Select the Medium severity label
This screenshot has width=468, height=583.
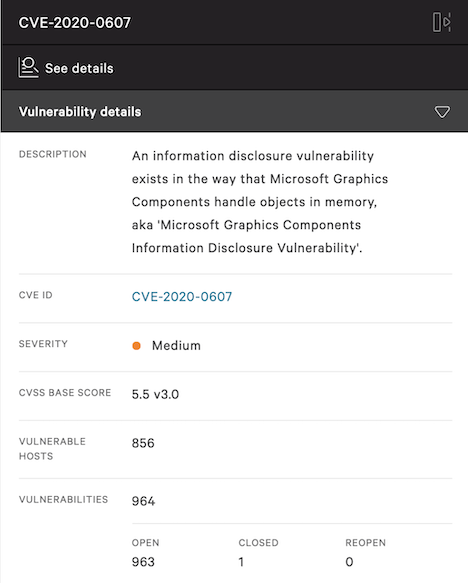176,345
